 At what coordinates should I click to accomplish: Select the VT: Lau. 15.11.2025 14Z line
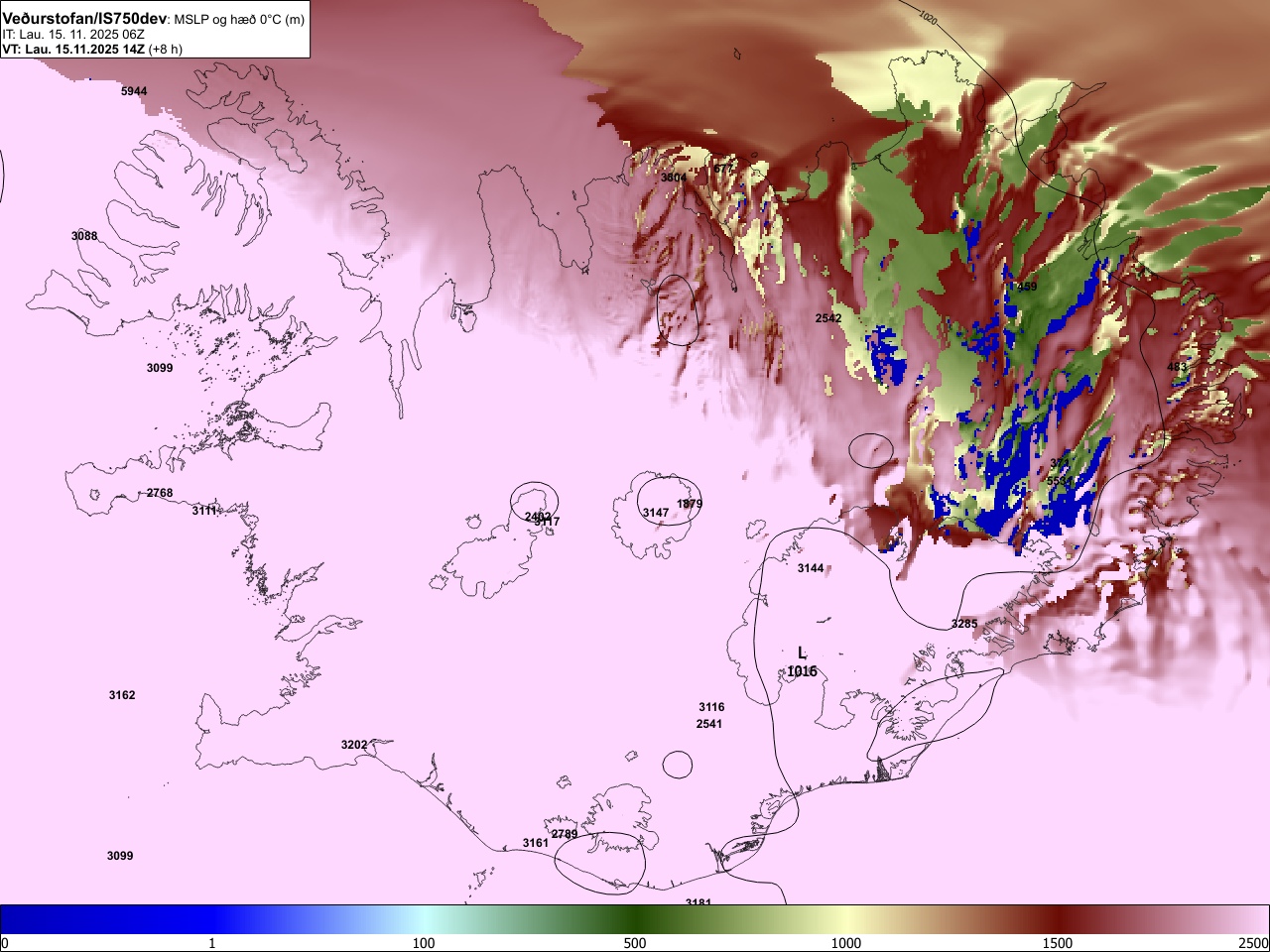point(75,49)
